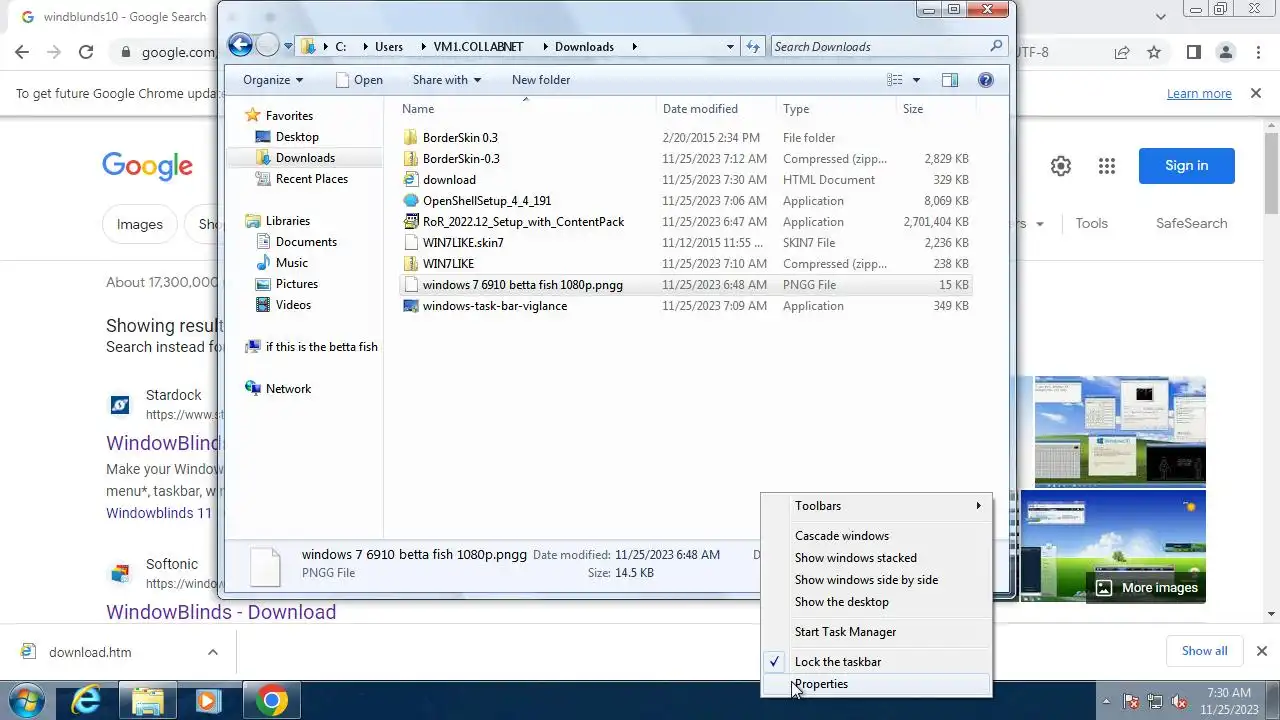Open the Music library
Screen dimensions: 1280x720
coord(292,263)
